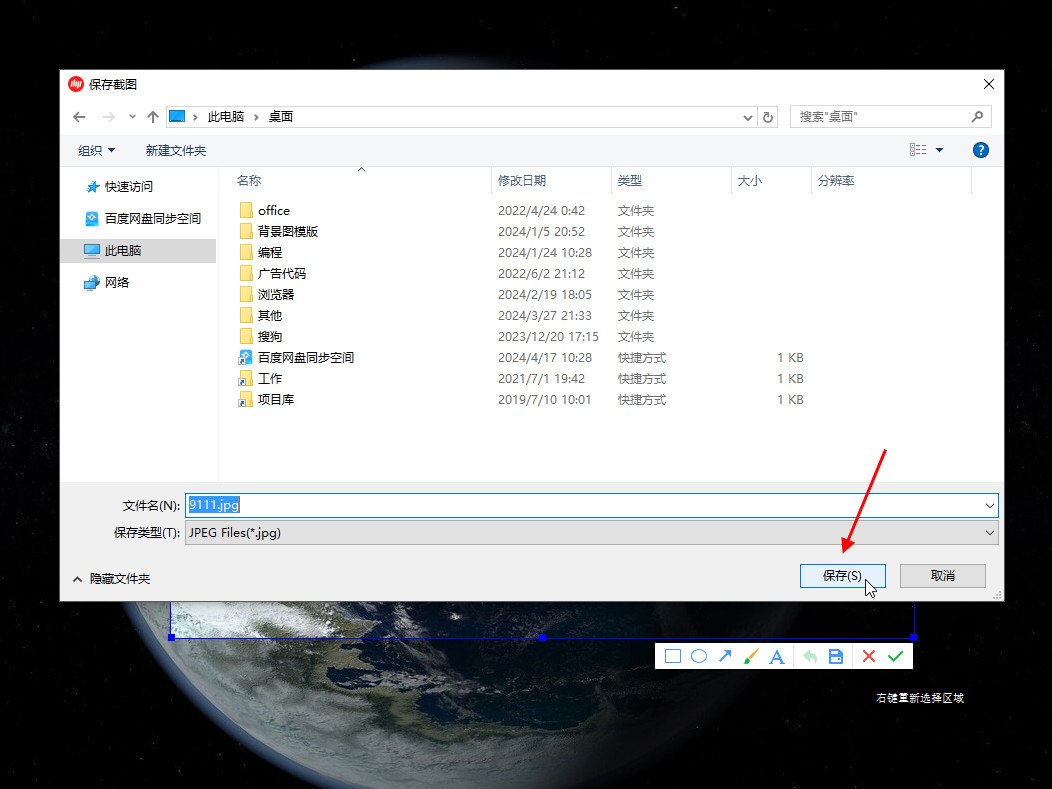
Task: Choose the paintbrush tool
Action: pos(751,657)
